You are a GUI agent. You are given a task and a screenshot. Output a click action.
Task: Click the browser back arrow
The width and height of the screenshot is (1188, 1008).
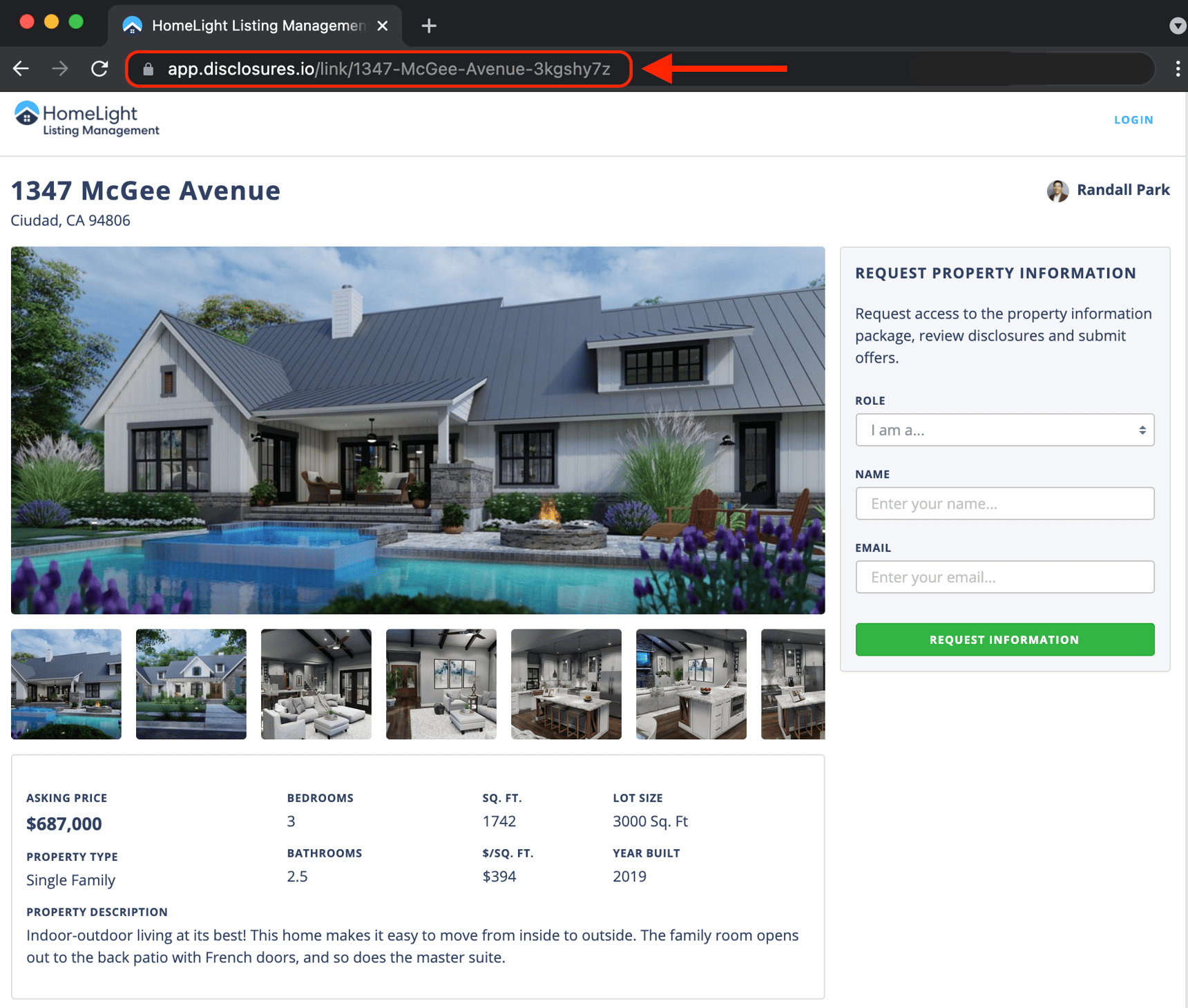pyautogui.click(x=21, y=68)
